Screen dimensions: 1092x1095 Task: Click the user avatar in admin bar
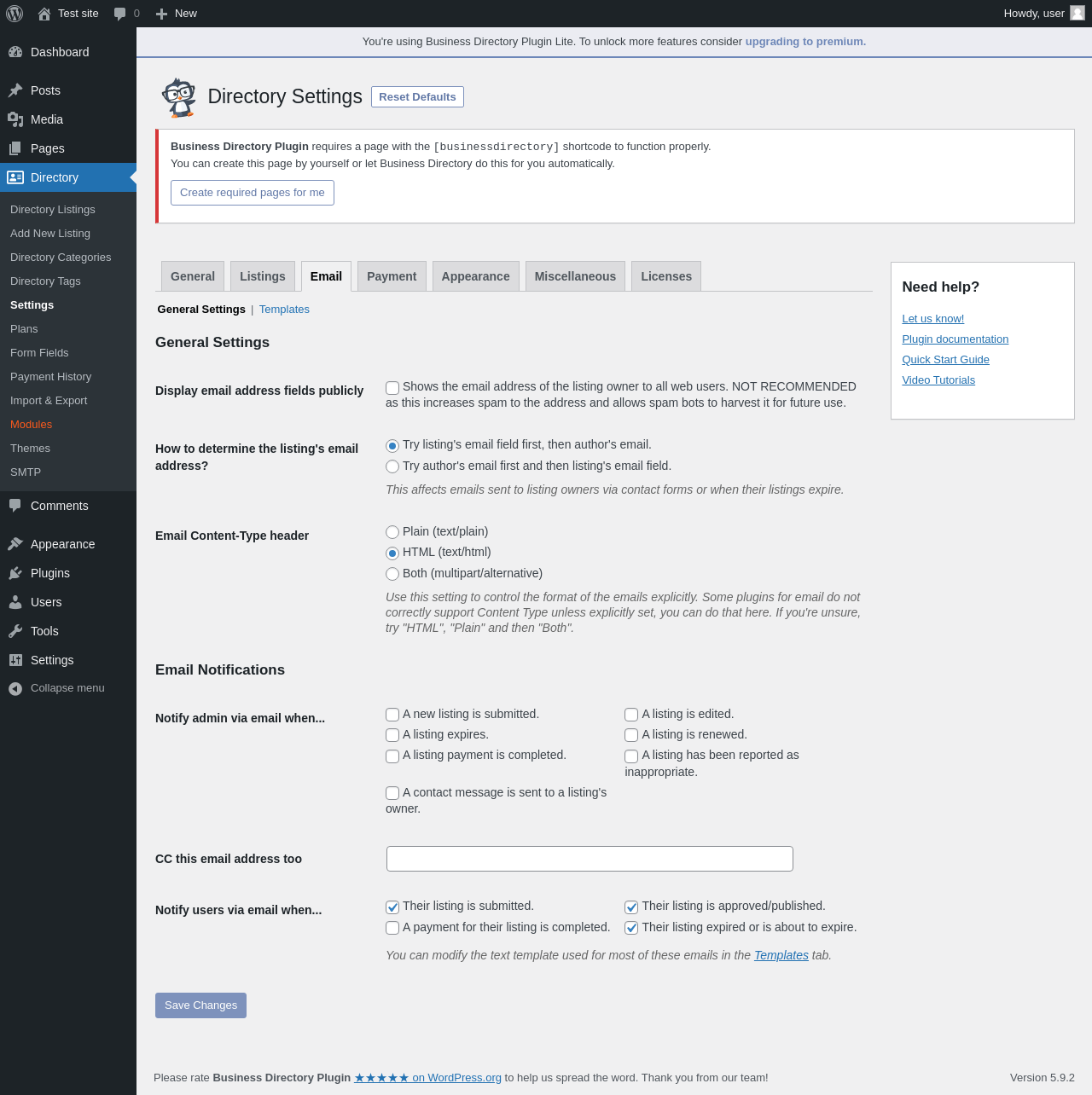1077,14
